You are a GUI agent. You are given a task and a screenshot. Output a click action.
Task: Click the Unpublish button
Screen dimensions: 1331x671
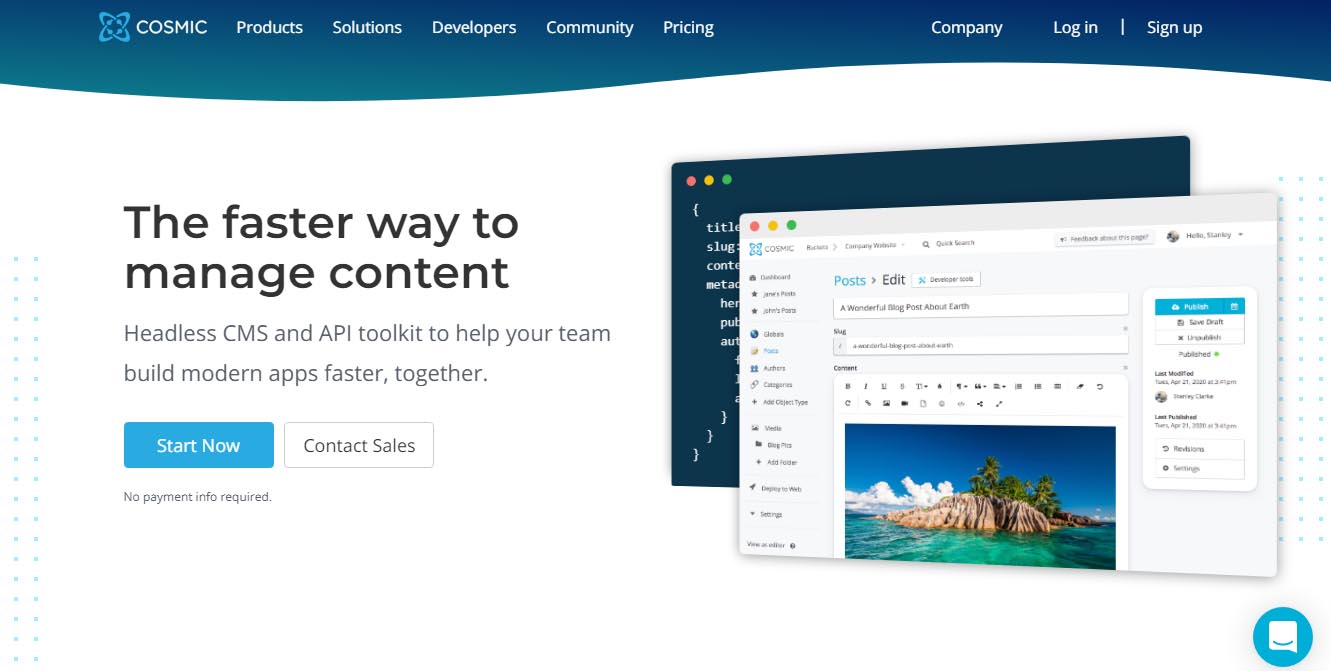pos(1200,337)
